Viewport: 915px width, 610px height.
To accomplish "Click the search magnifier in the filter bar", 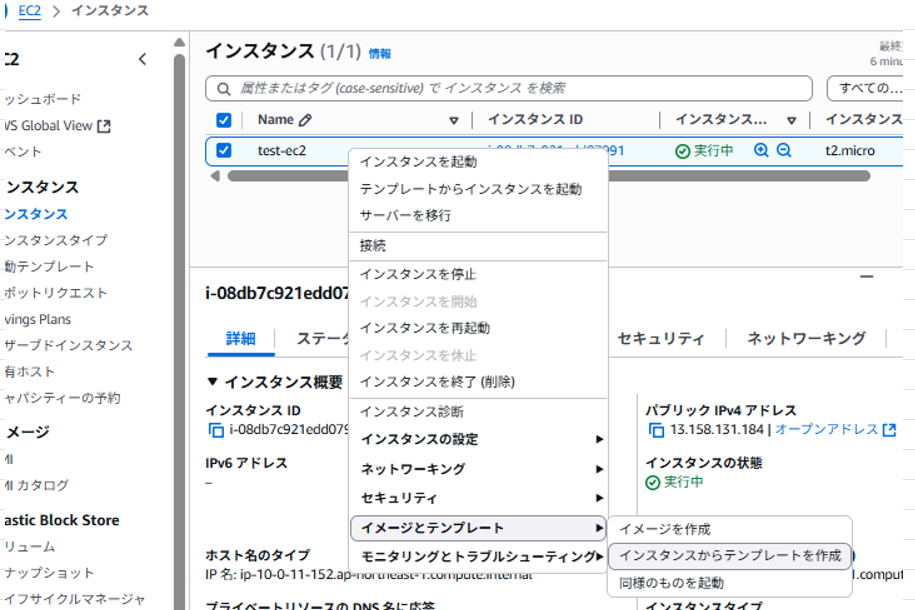I will [x=222, y=88].
